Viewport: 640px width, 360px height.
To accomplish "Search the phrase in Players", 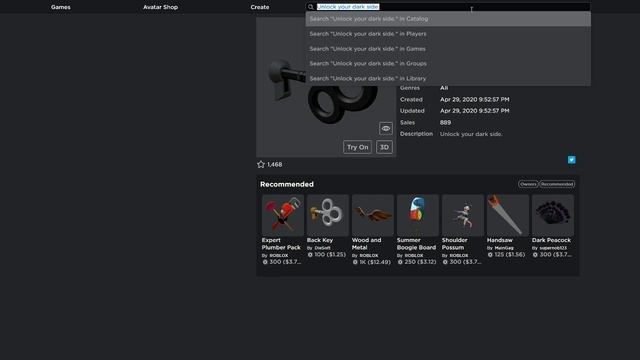I will pos(448,34).
